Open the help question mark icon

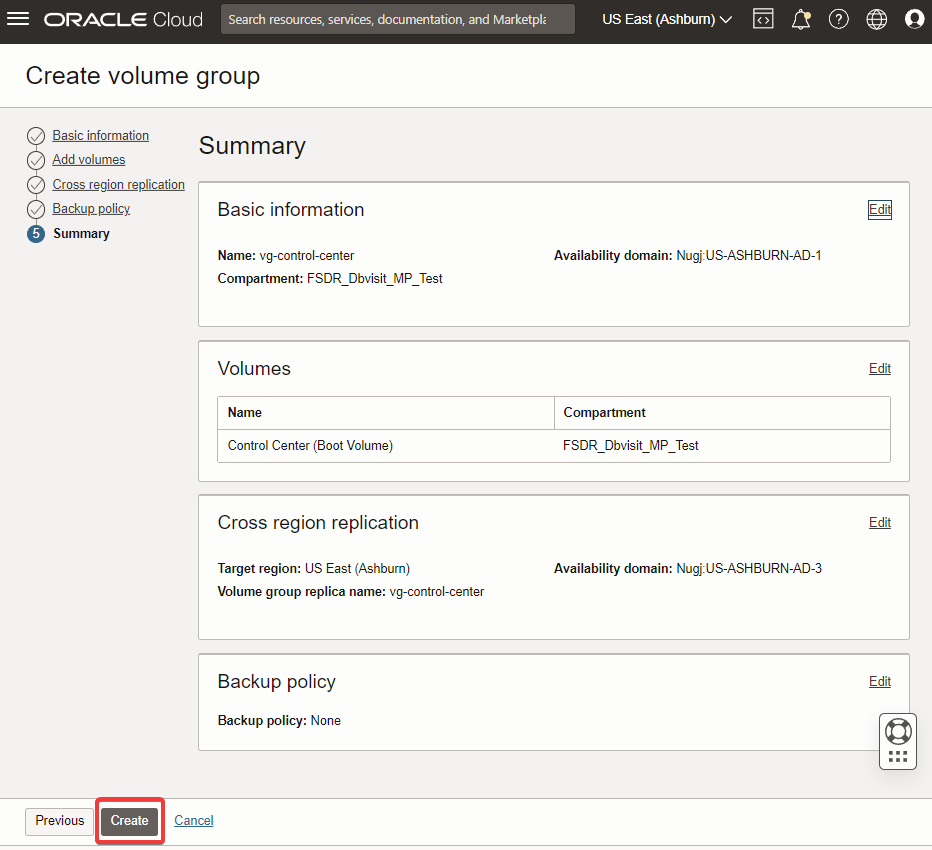point(838,20)
